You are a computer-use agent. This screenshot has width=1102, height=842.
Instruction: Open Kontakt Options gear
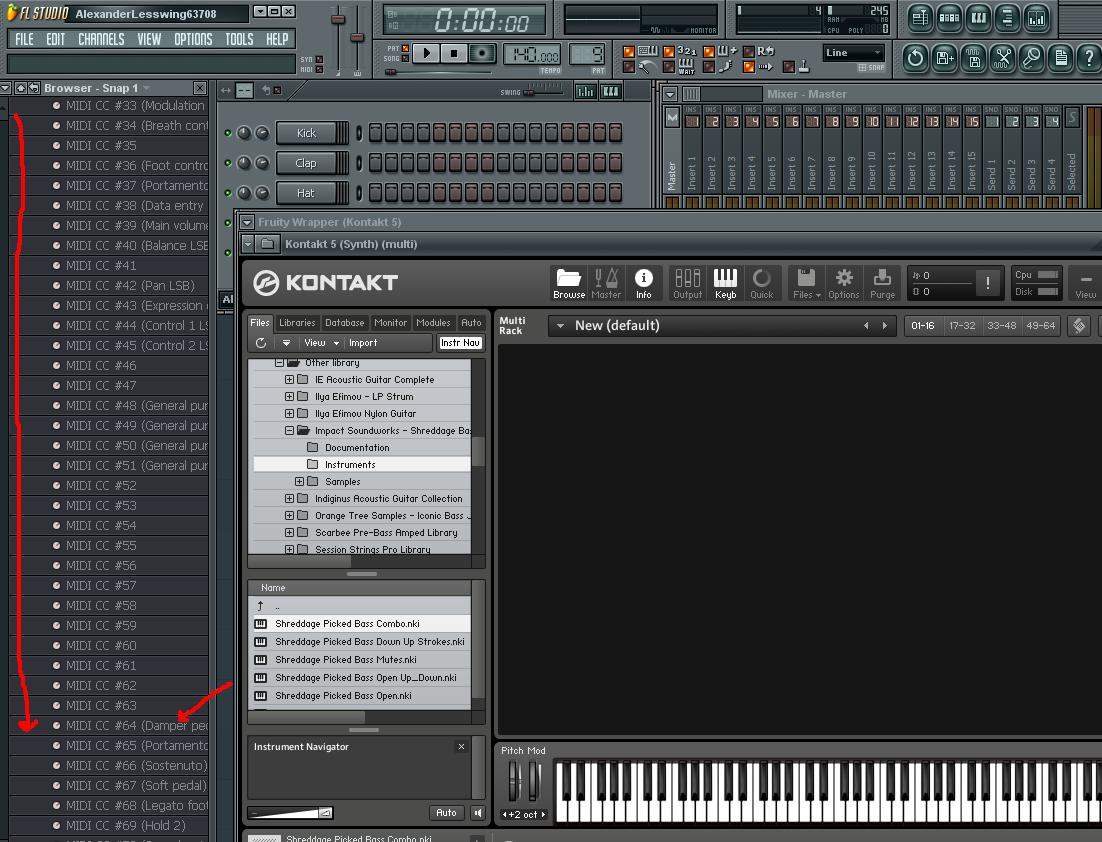[843, 283]
